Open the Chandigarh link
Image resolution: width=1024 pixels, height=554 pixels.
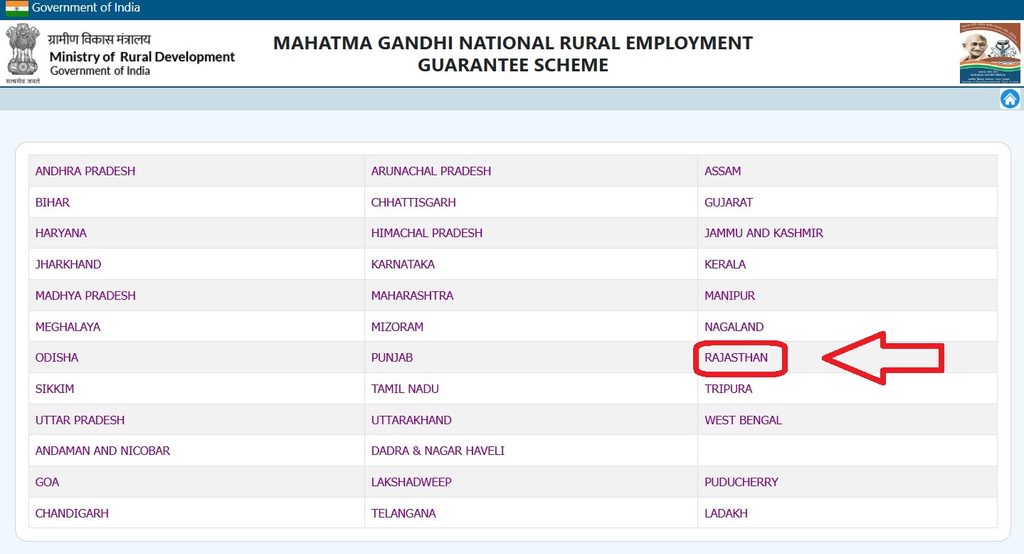pos(72,513)
